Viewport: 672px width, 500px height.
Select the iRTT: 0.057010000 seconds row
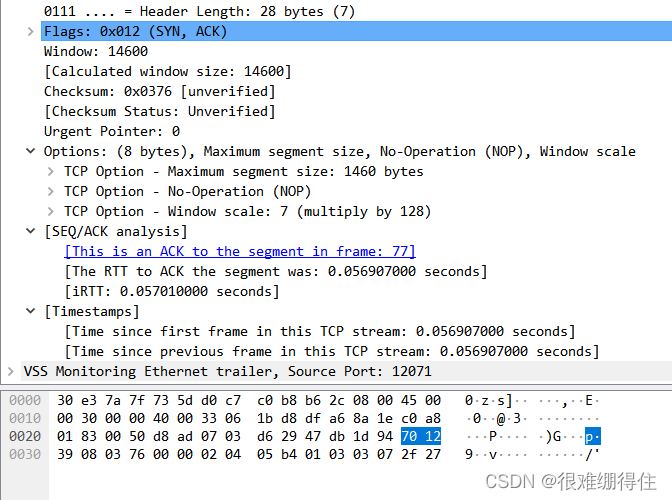[x=171, y=291]
